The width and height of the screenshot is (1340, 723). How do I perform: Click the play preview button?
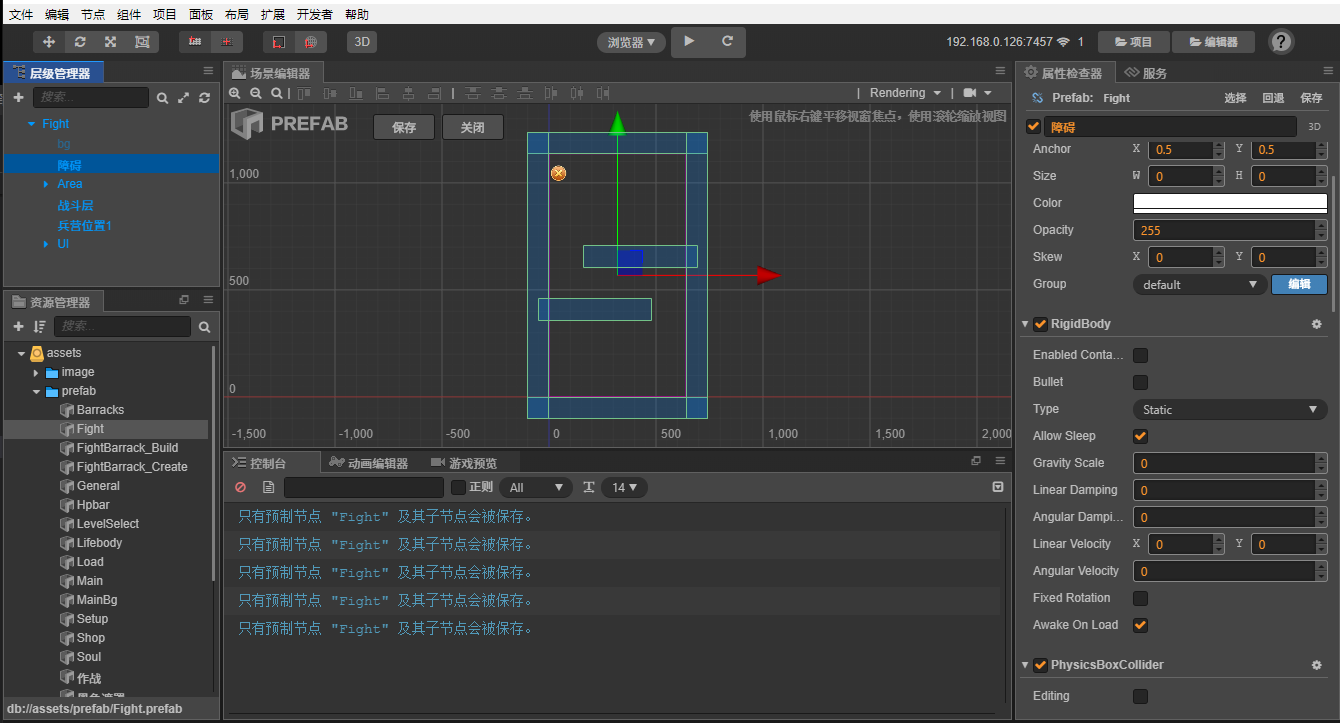pyautogui.click(x=688, y=41)
